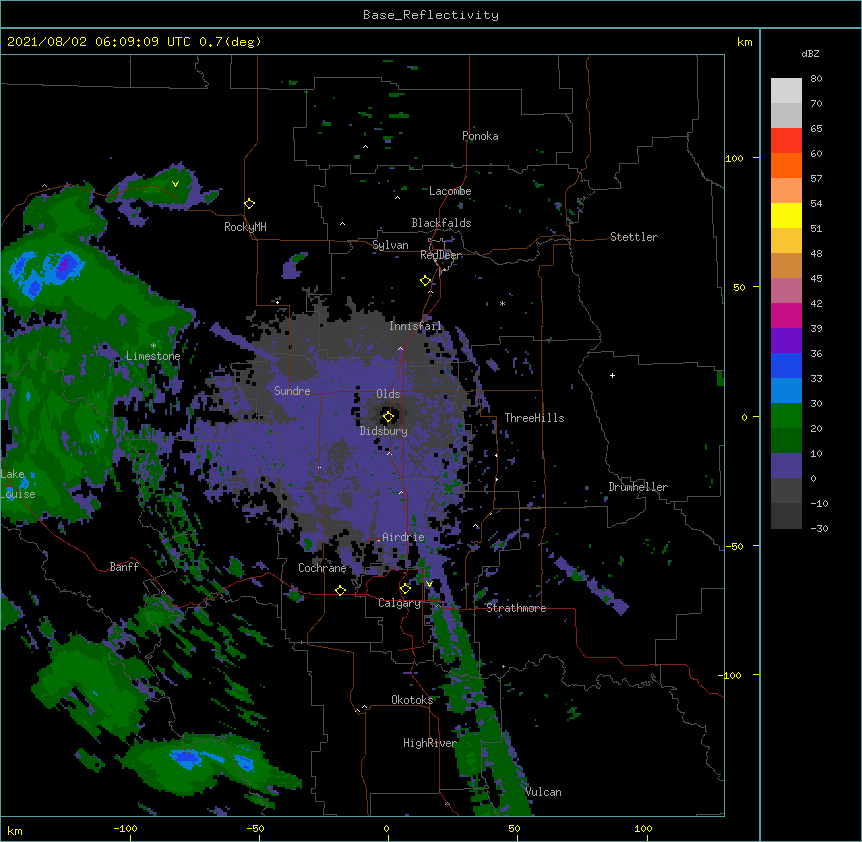
Task: Click the white plus marker north of Drumheller
Action: pos(612,375)
